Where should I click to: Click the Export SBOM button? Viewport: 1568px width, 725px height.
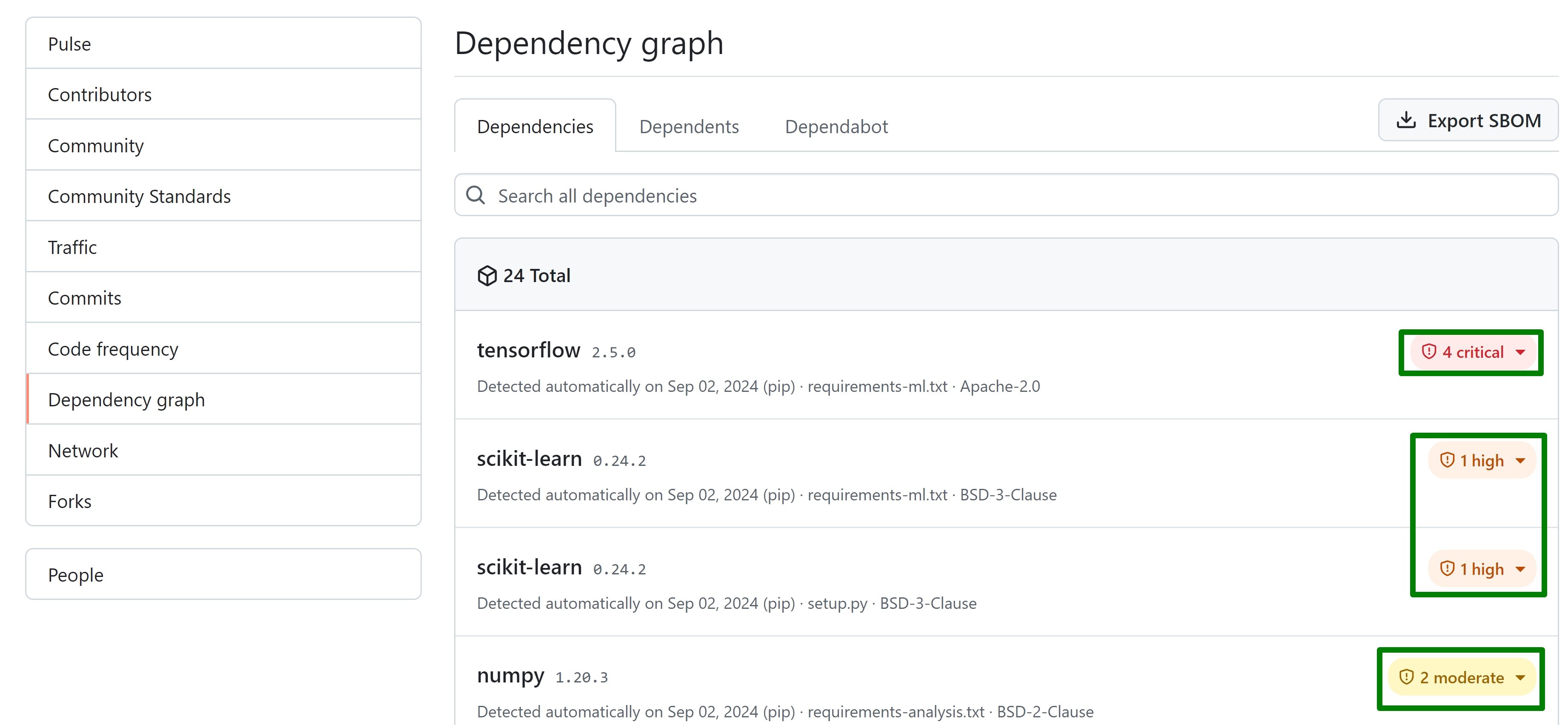click(x=1468, y=120)
